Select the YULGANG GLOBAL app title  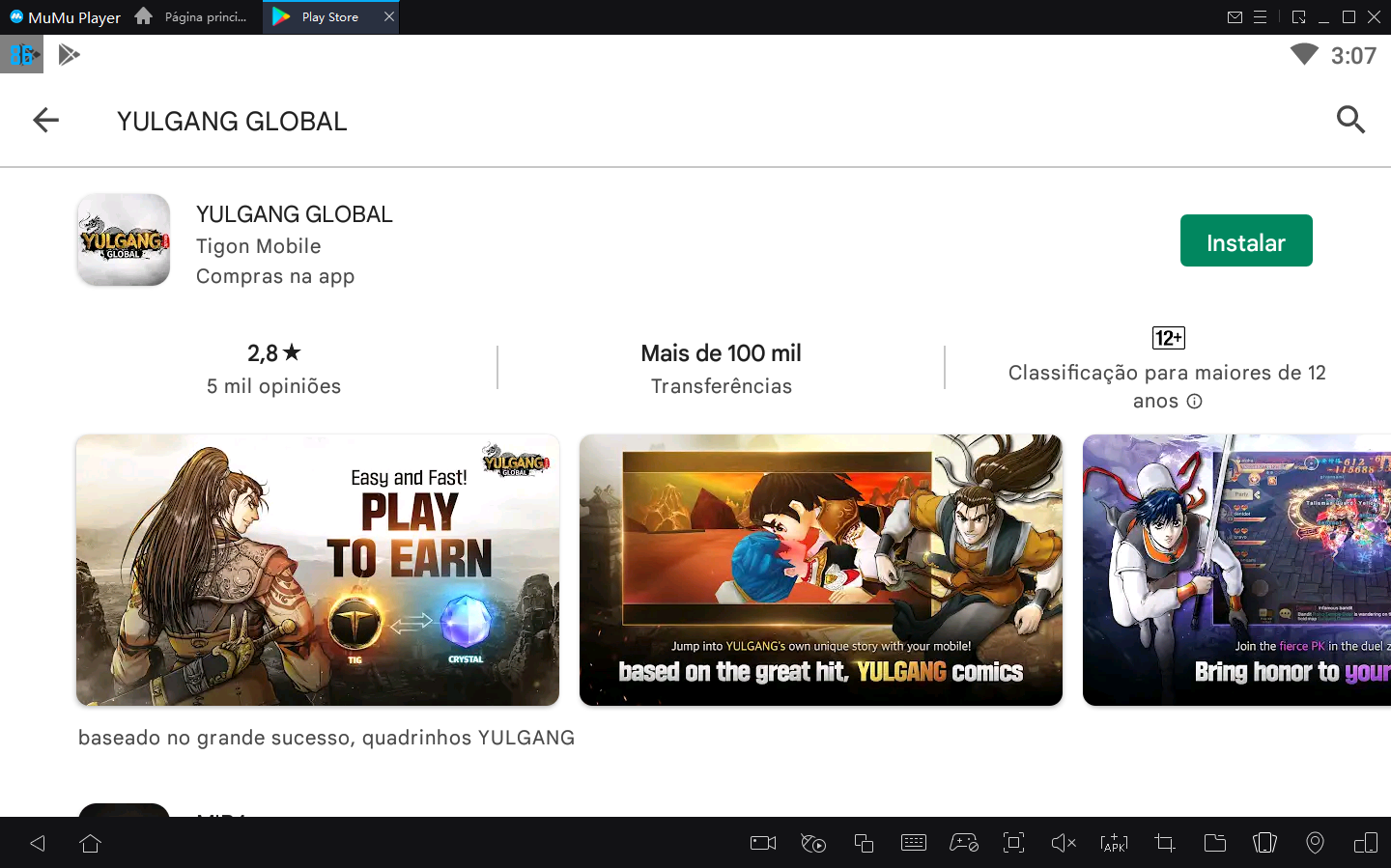coord(295,214)
